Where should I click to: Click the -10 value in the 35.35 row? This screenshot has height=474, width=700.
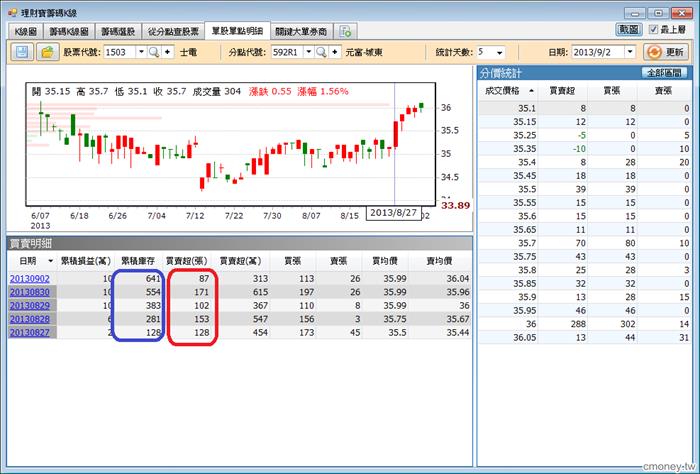(579, 149)
